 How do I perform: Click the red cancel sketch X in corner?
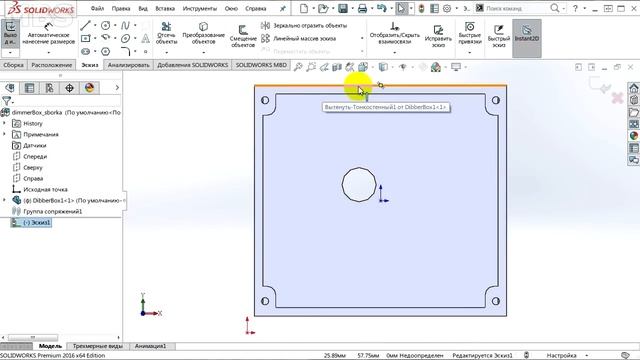pyautogui.click(x=617, y=98)
